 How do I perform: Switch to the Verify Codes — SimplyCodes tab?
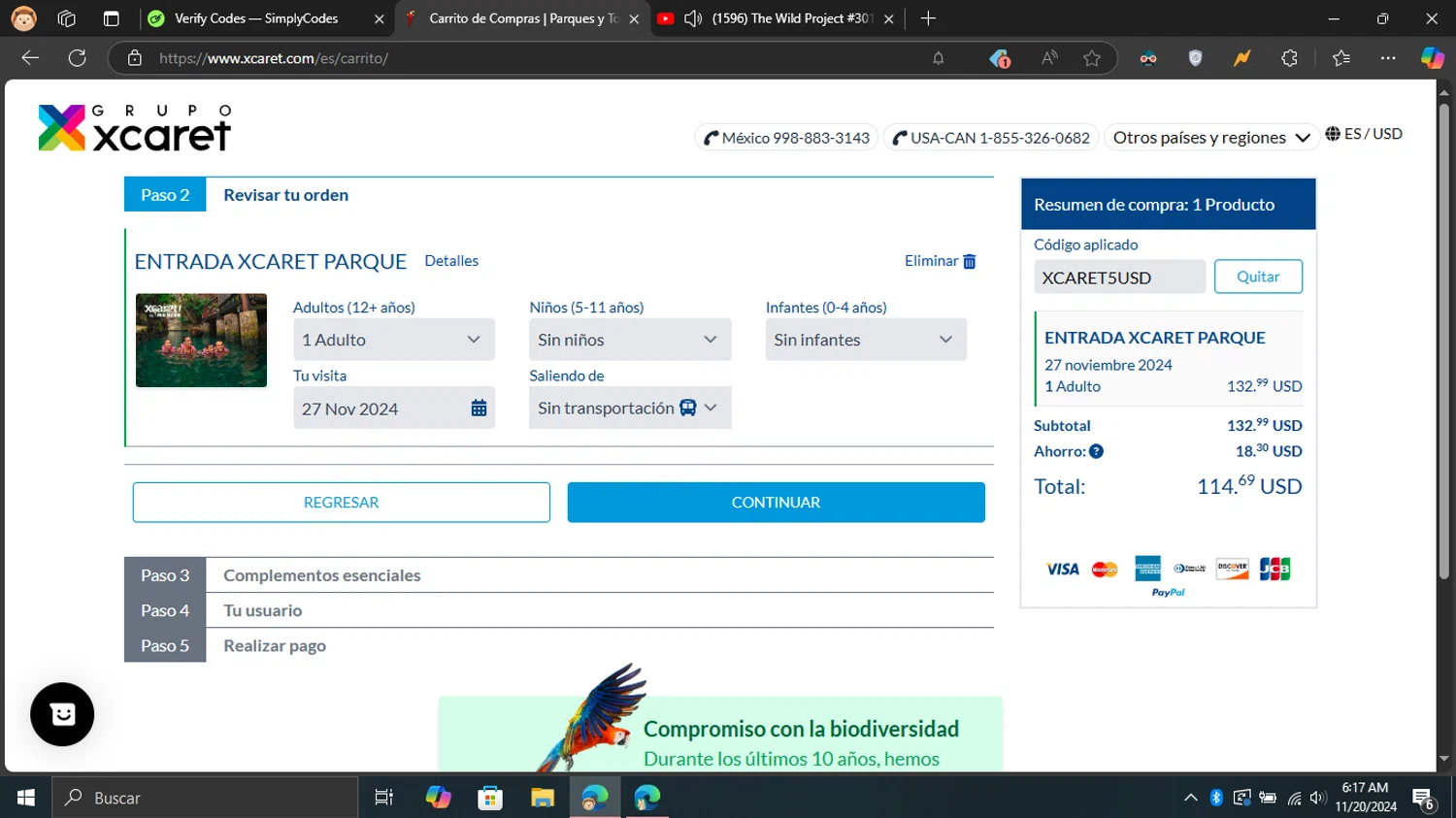[x=256, y=18]
